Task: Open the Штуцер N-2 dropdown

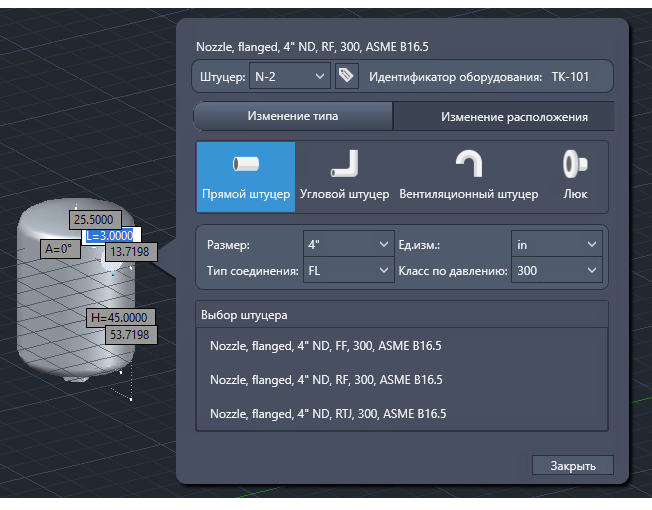Action: pyautogui.click(x=289, y=76)
